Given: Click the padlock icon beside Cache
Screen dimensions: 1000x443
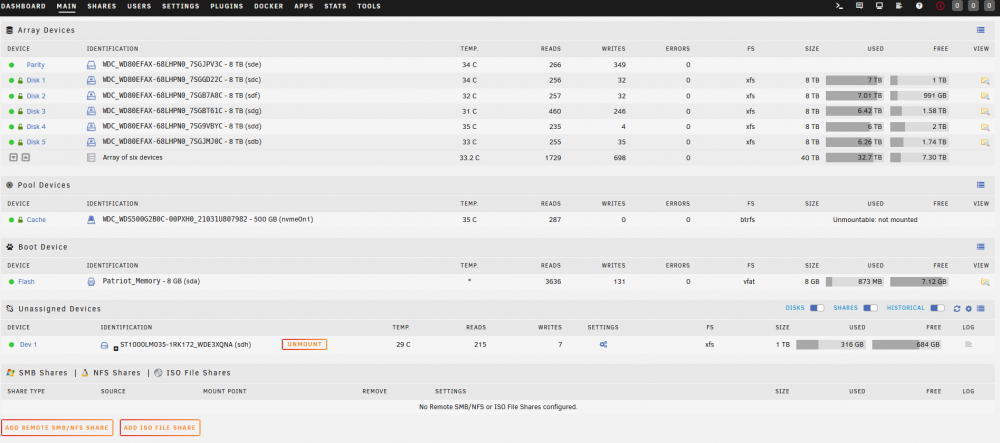Looking at the screenshot, I should (20, 219).
